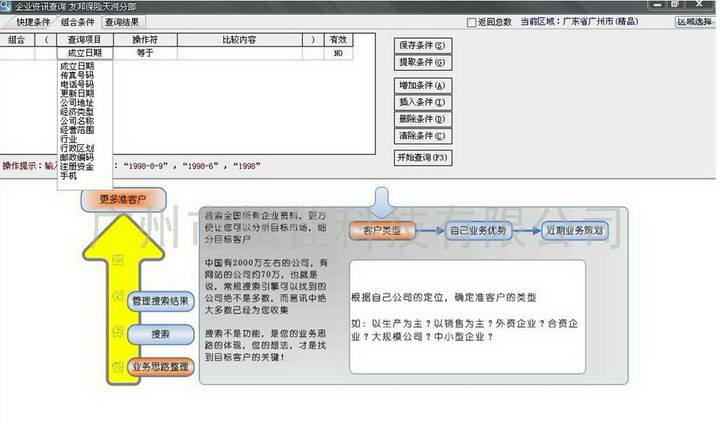Select 成立日期 in the dropdown list
720x424 pixels.
click(77, 66)
